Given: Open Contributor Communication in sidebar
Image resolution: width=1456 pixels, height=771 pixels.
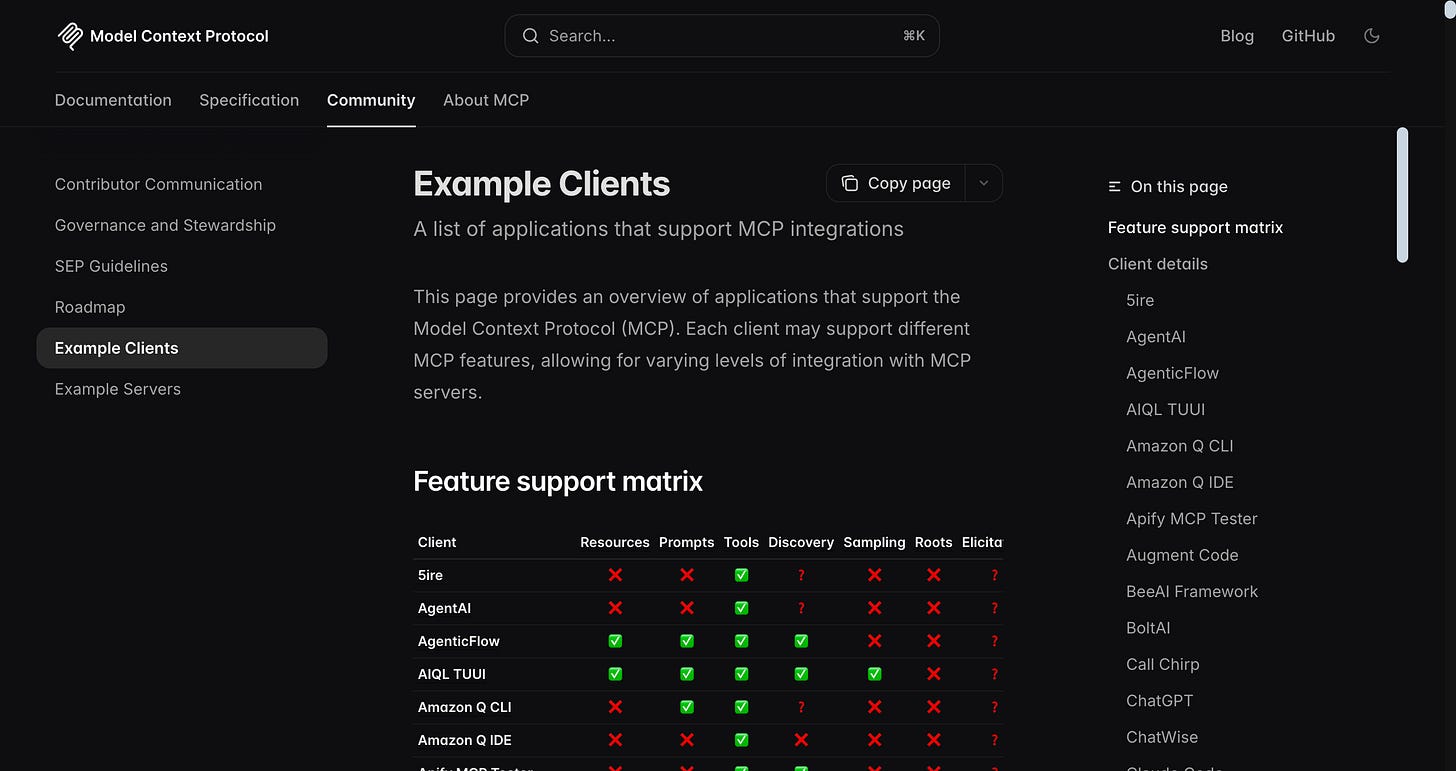Looking at the screenshot, I should 159,184.
